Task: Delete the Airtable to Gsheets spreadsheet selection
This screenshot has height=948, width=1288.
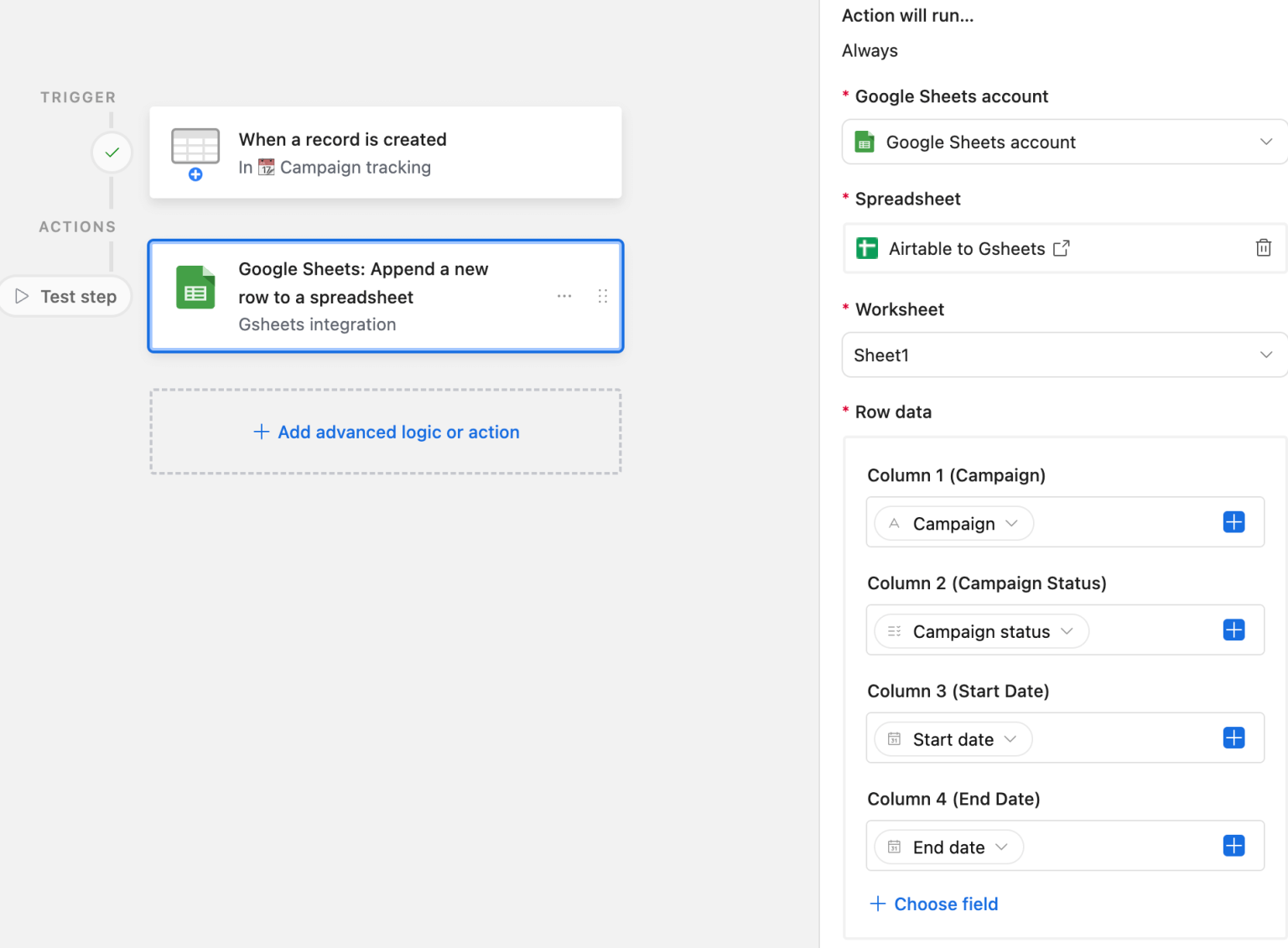Action: [x=1264, y=247]
